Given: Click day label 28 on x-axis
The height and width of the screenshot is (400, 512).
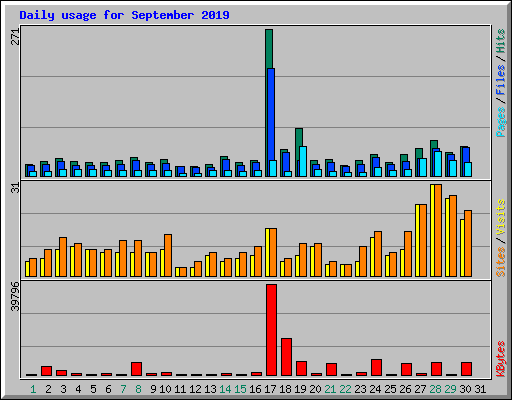Looking at the screenshot, I should [435, 389].
